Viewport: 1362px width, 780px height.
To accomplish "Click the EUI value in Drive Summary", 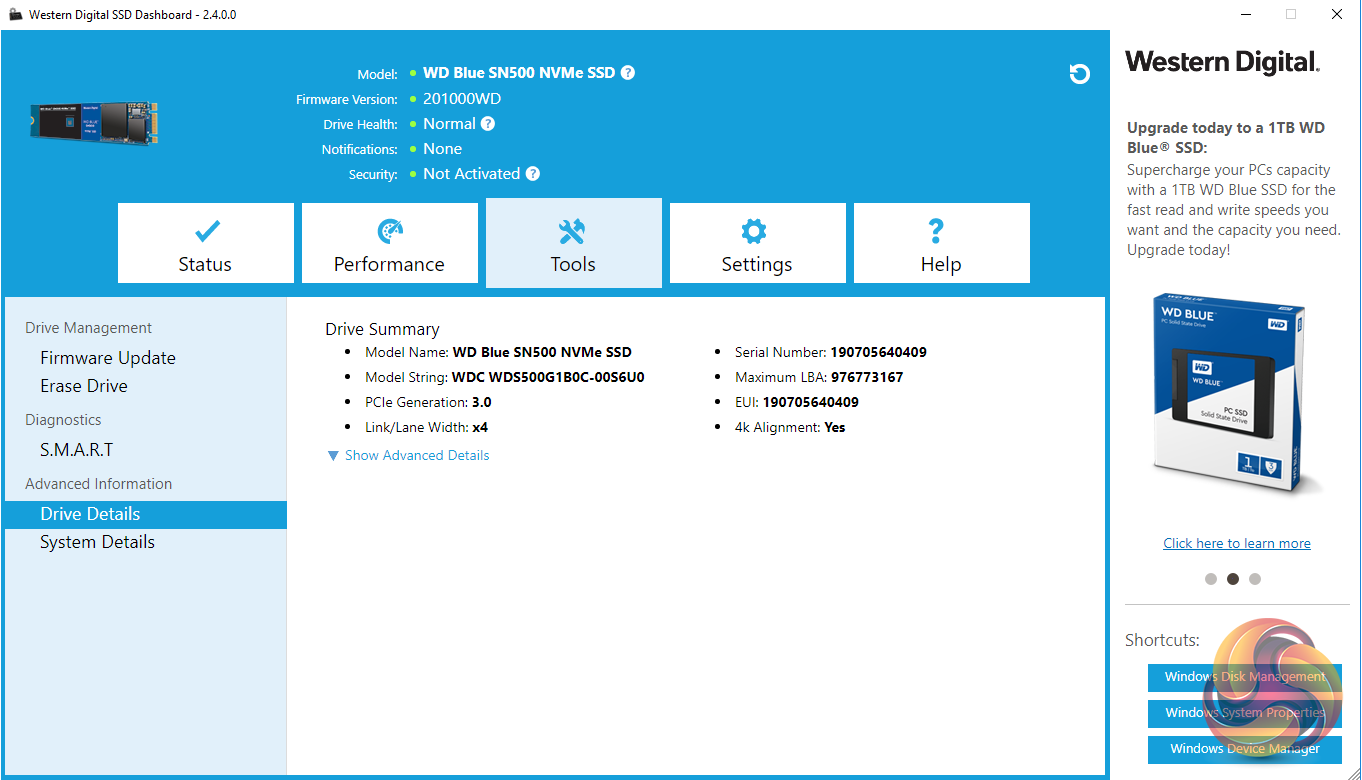I will (x=810, y=402).
